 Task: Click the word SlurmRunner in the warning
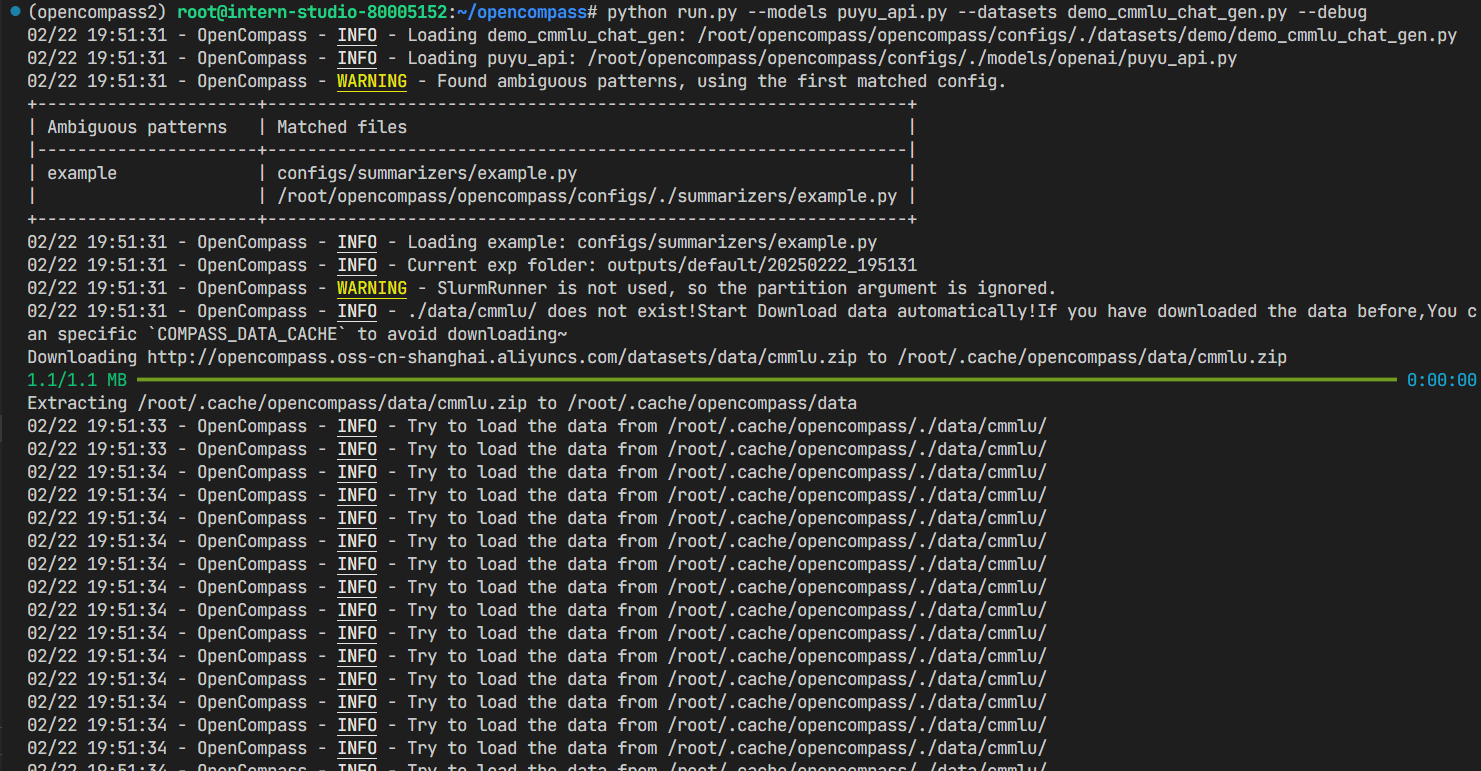click(492, 288)
